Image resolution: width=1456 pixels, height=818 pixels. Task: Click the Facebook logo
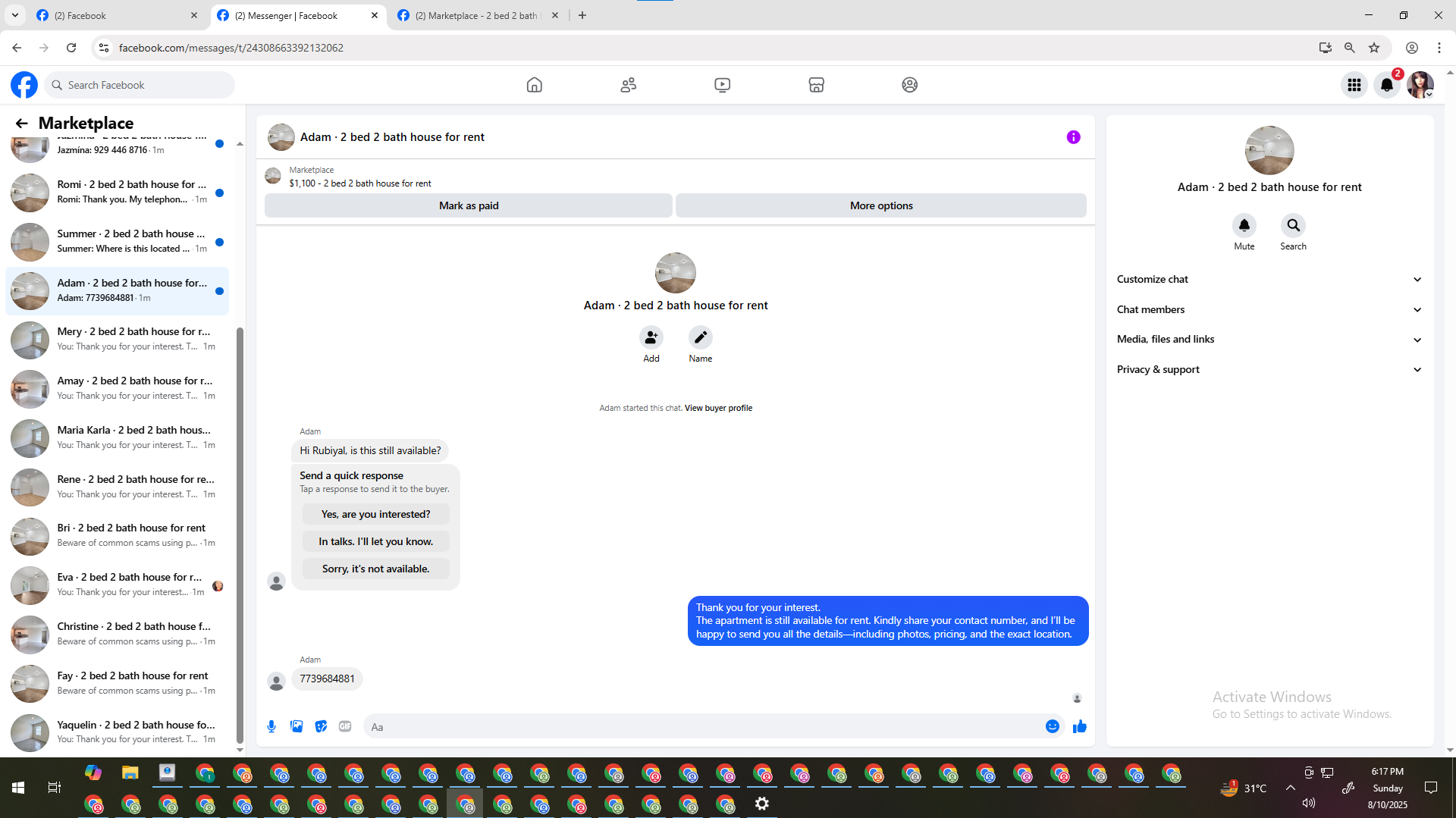tap(24, 85)
